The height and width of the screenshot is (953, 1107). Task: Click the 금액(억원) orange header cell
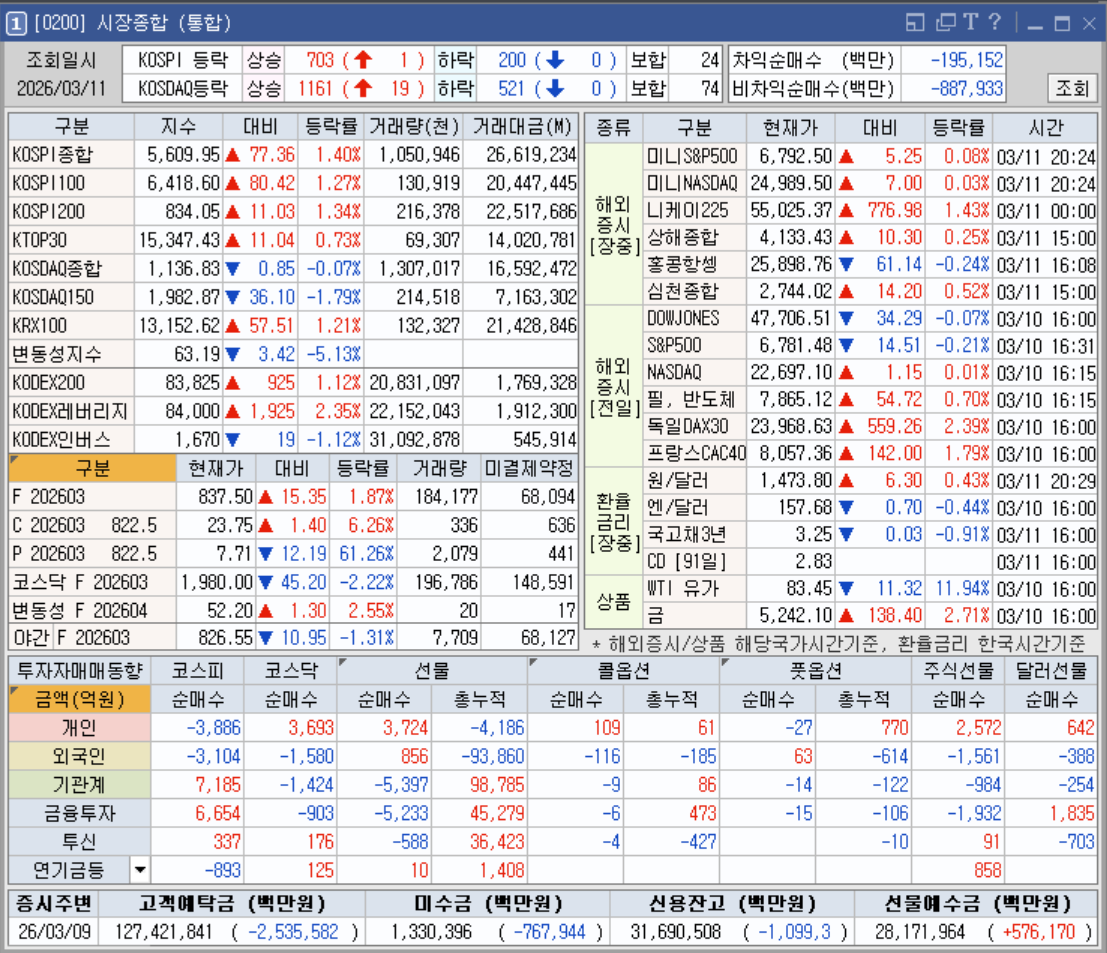point(80,700)
